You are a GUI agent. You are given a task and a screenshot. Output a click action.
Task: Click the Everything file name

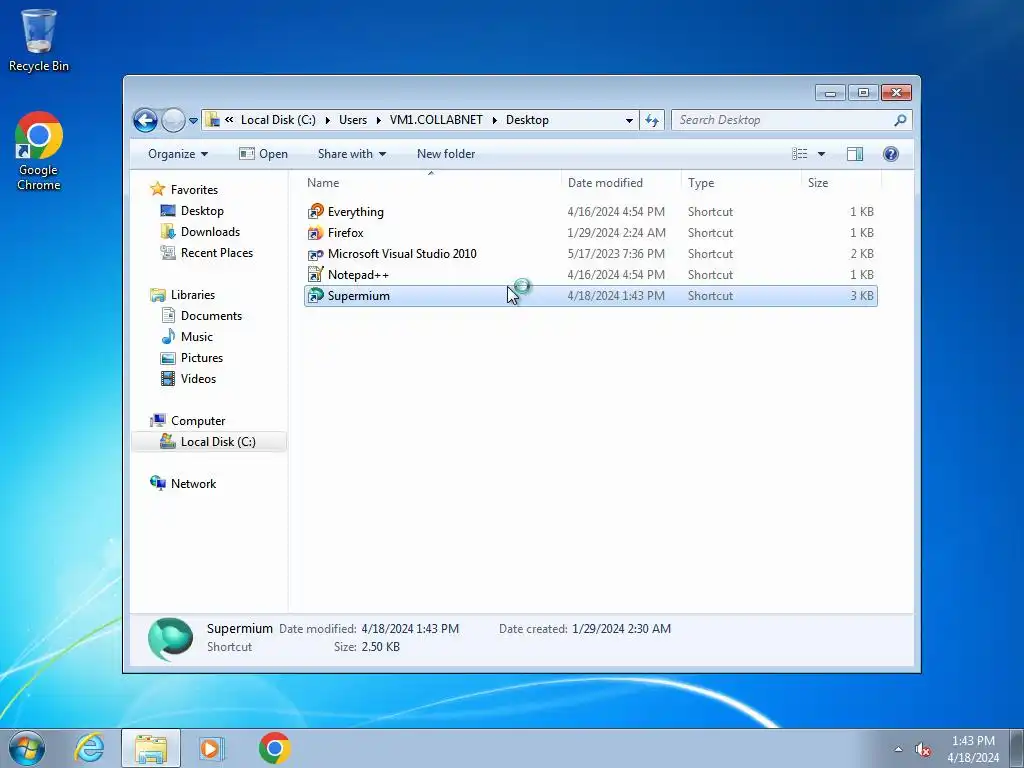tap(355, 212)
